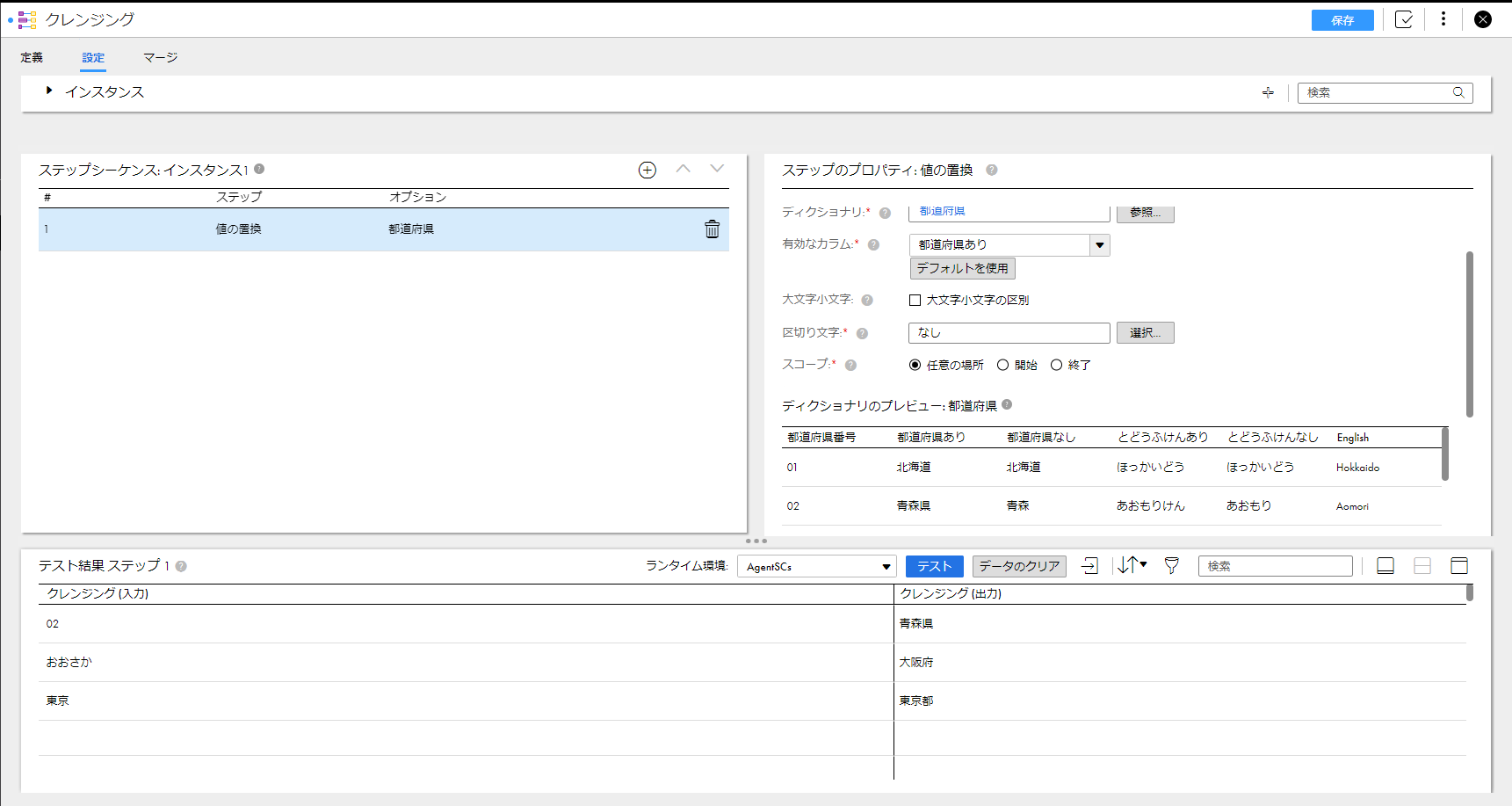Click the 保存 button
This screenshot has width=1512, height=806.
point(1342,20)
